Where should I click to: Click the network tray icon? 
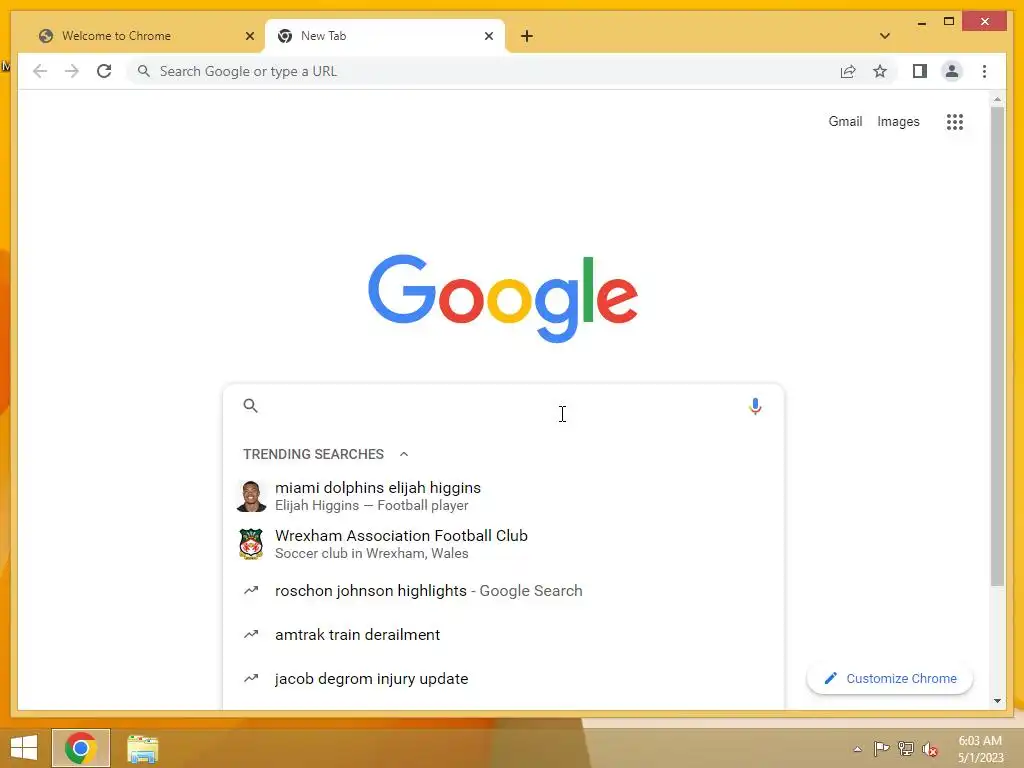(906, 748)
